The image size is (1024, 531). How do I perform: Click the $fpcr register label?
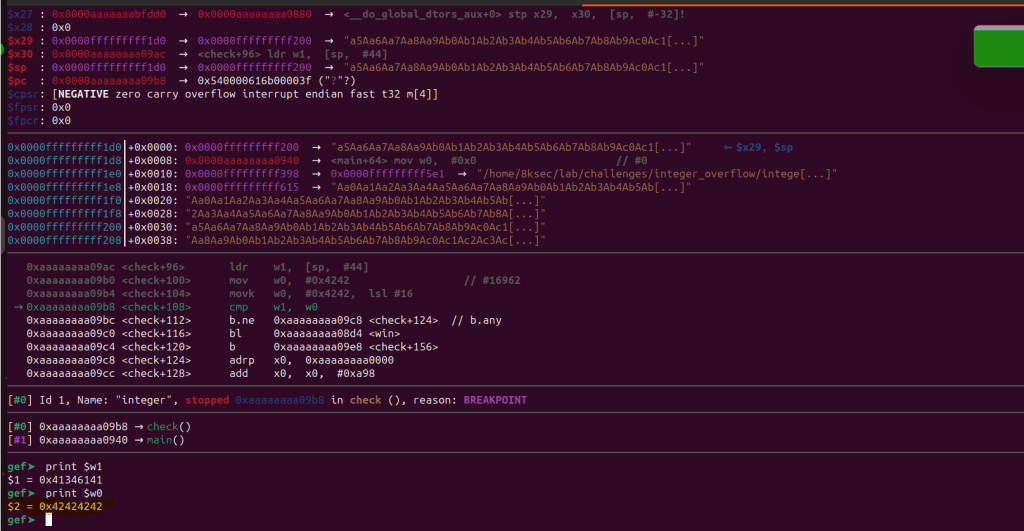(x=24, y=121)
